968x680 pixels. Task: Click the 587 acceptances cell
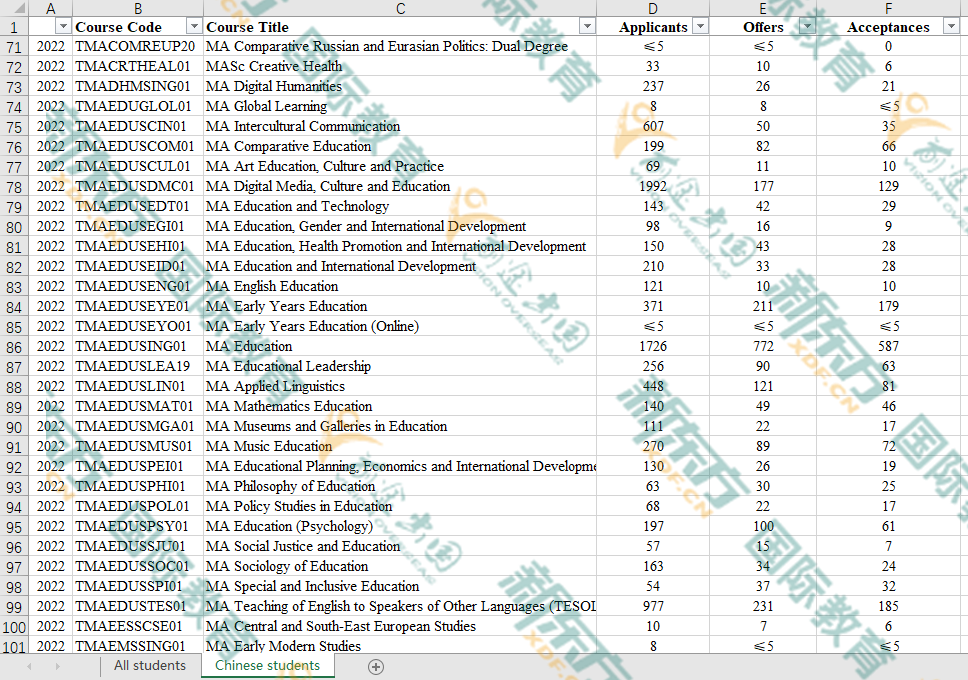click(x=888, y=347)
